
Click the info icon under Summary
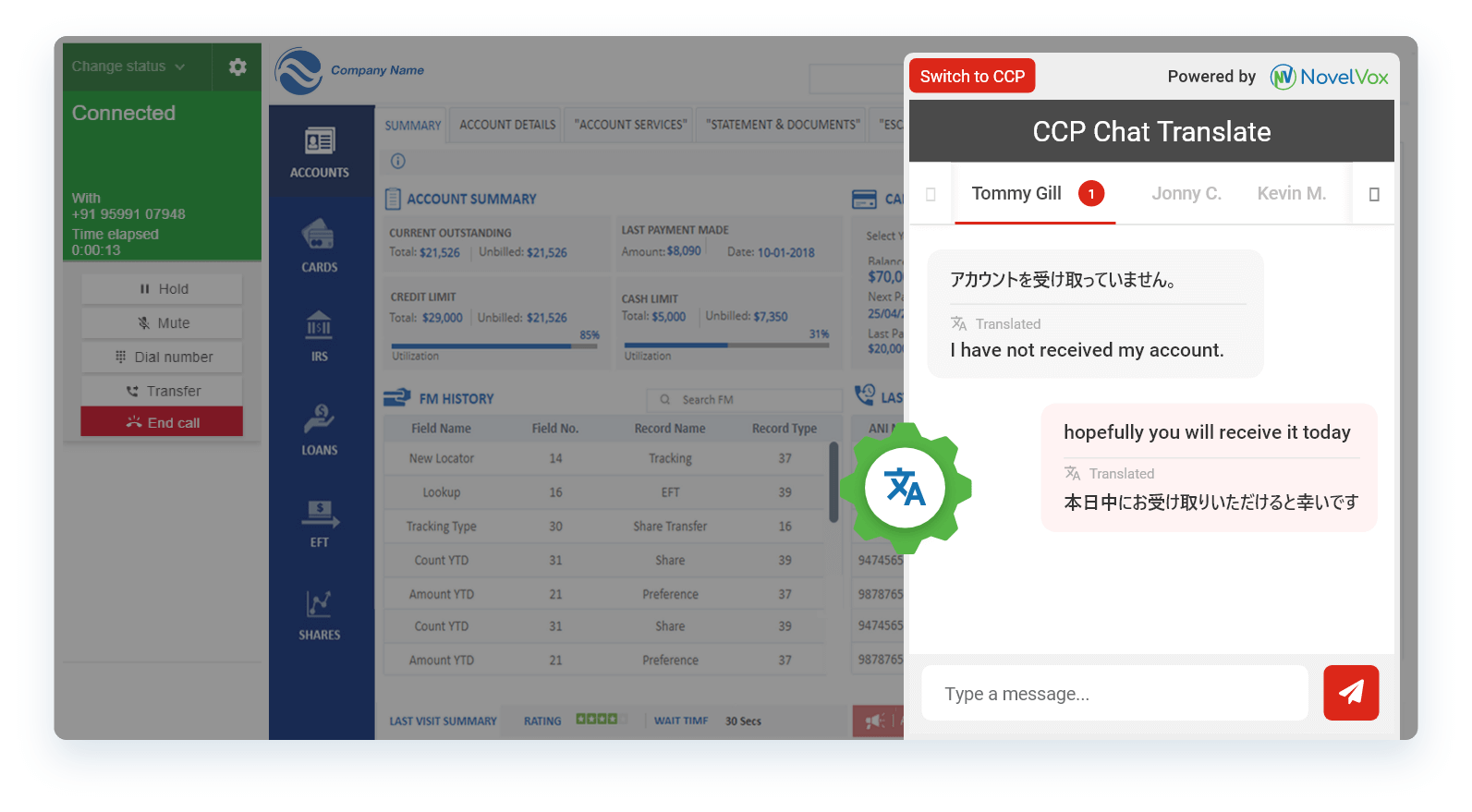(398, 161)
